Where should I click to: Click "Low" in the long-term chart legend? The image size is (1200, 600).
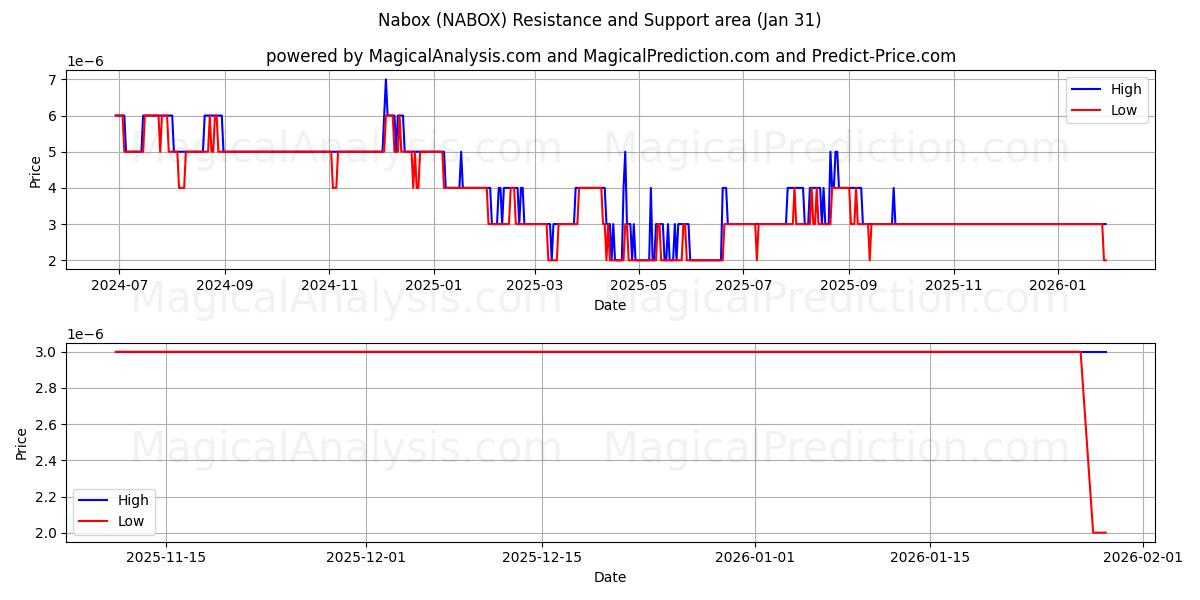(x=1124, y=110)
